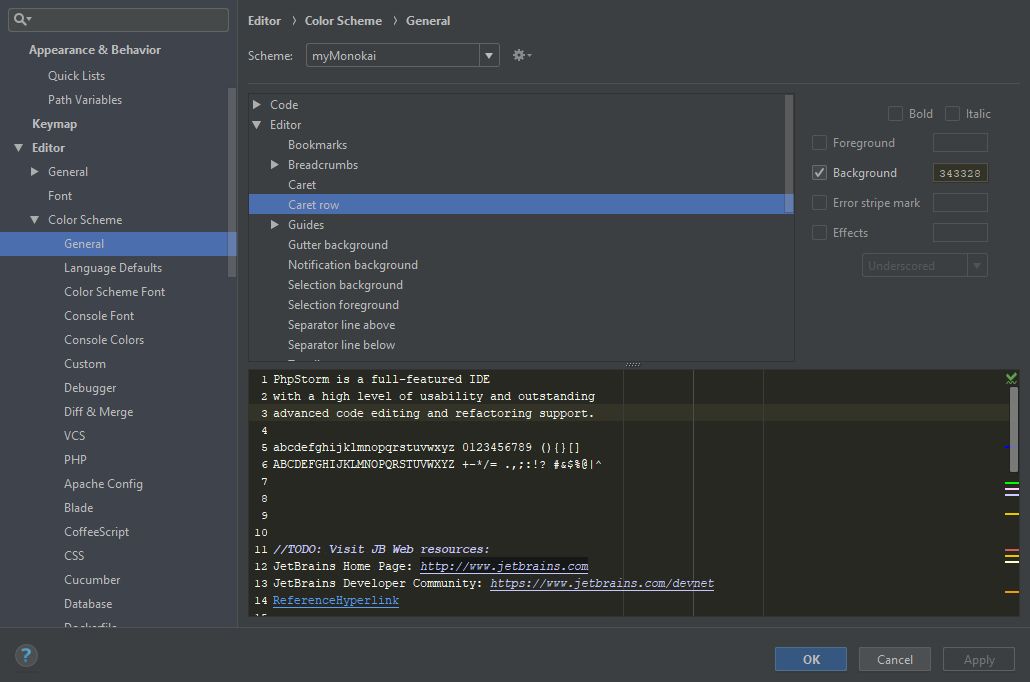Enable the Bold checkbox
1030x682 pixels.
895,114
